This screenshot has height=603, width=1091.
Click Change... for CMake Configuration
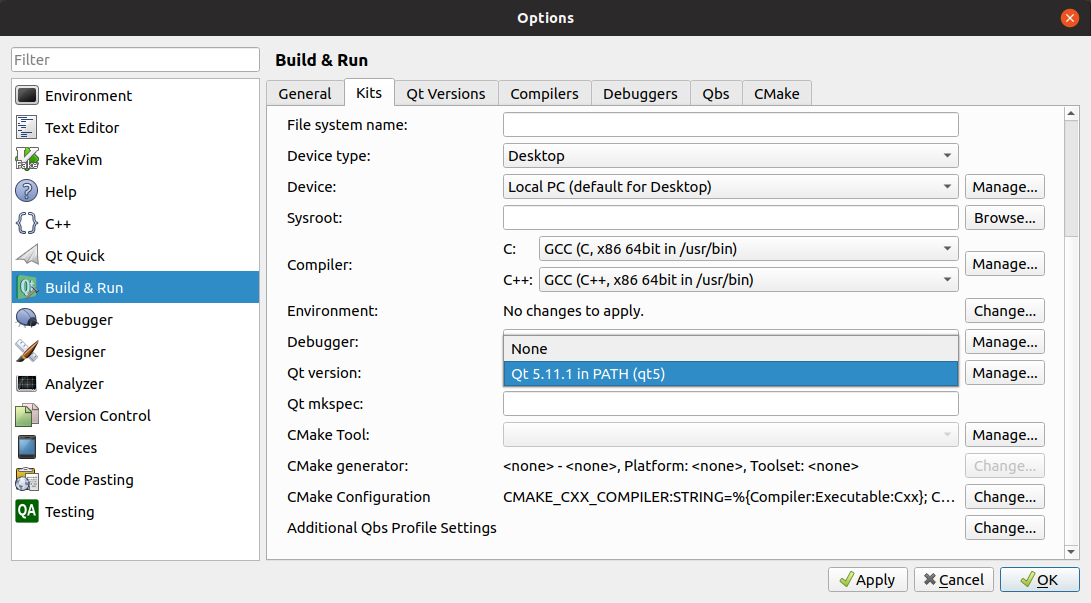click(1004, 497)
